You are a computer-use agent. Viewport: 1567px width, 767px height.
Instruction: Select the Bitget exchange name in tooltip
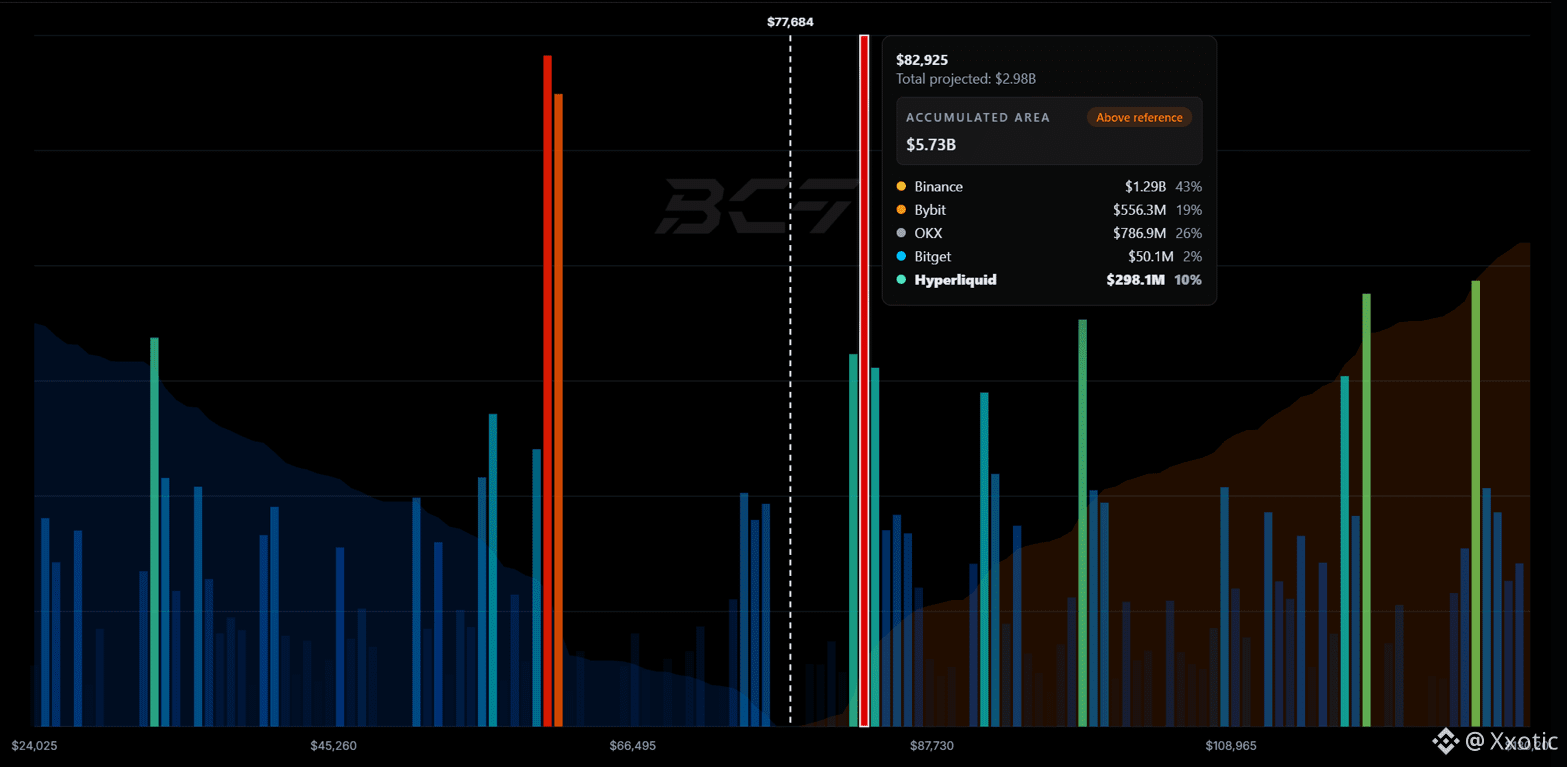pos(932,257)
